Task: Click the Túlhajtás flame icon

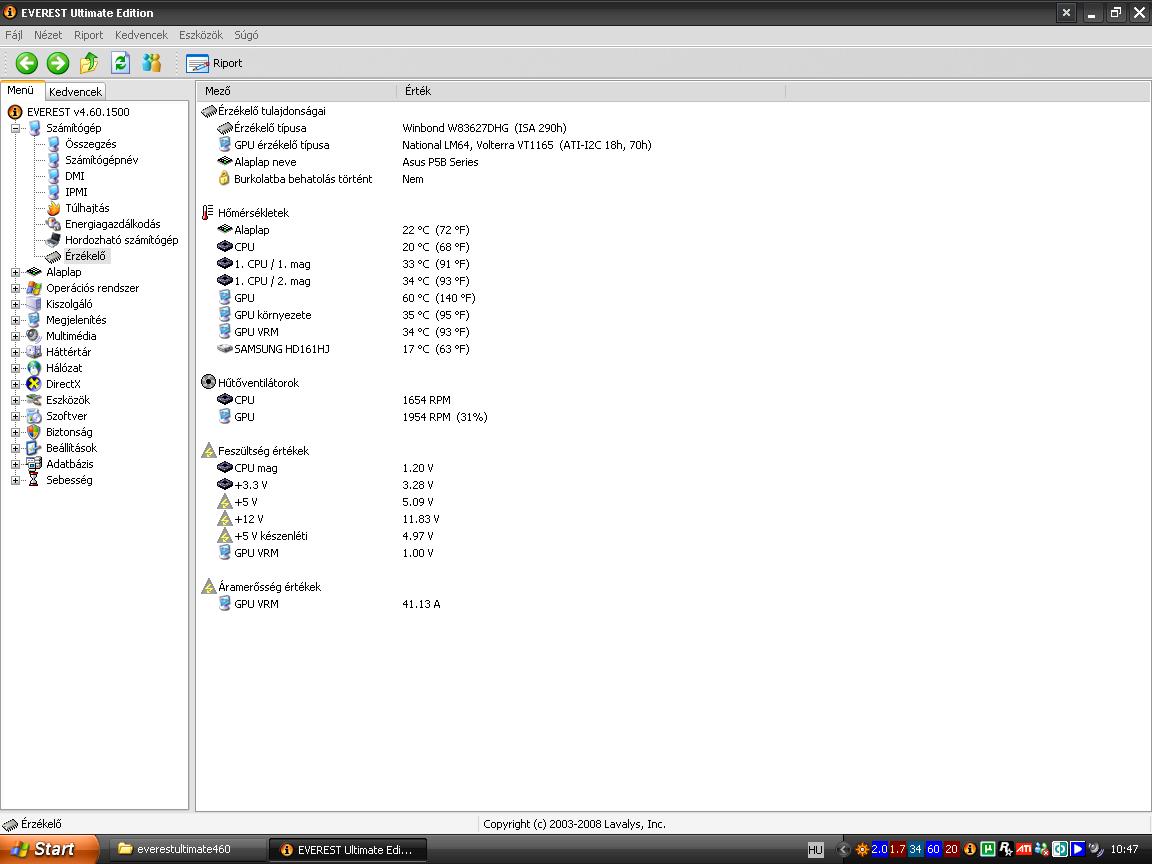Action: tap(54, 208)
